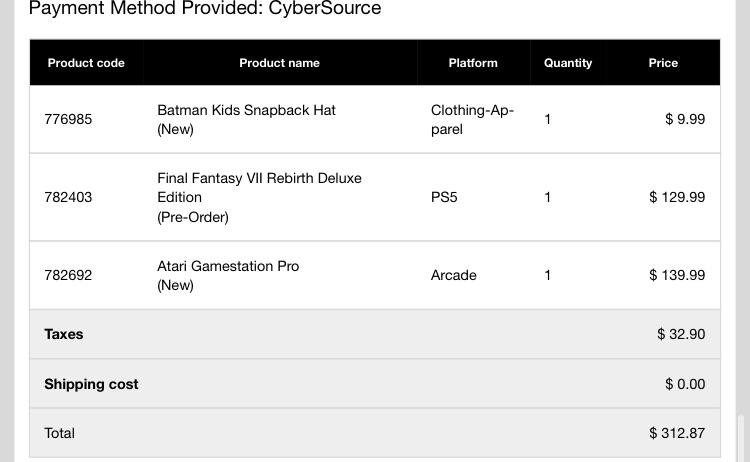Click the order total $ 312.87
Image resolution: width=750 pixels, height=462 pixels.
[x=677, y=433]
